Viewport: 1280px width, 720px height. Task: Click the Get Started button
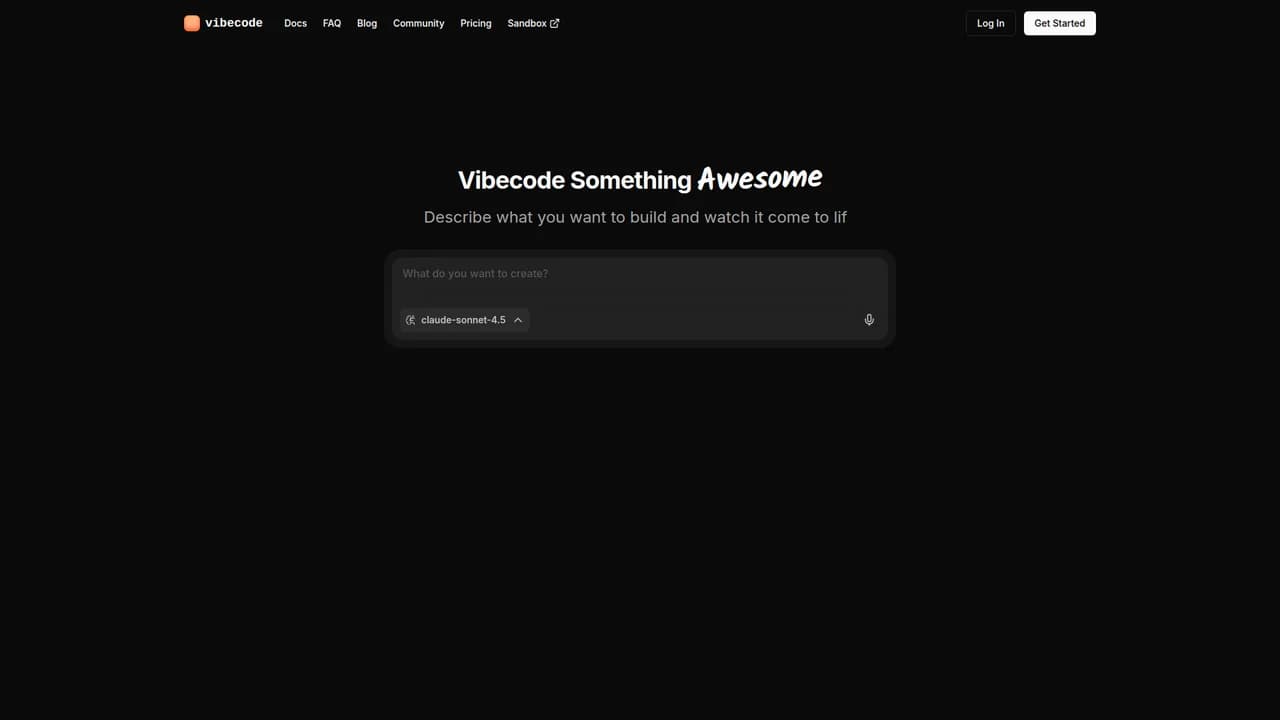click(1060, 23)
